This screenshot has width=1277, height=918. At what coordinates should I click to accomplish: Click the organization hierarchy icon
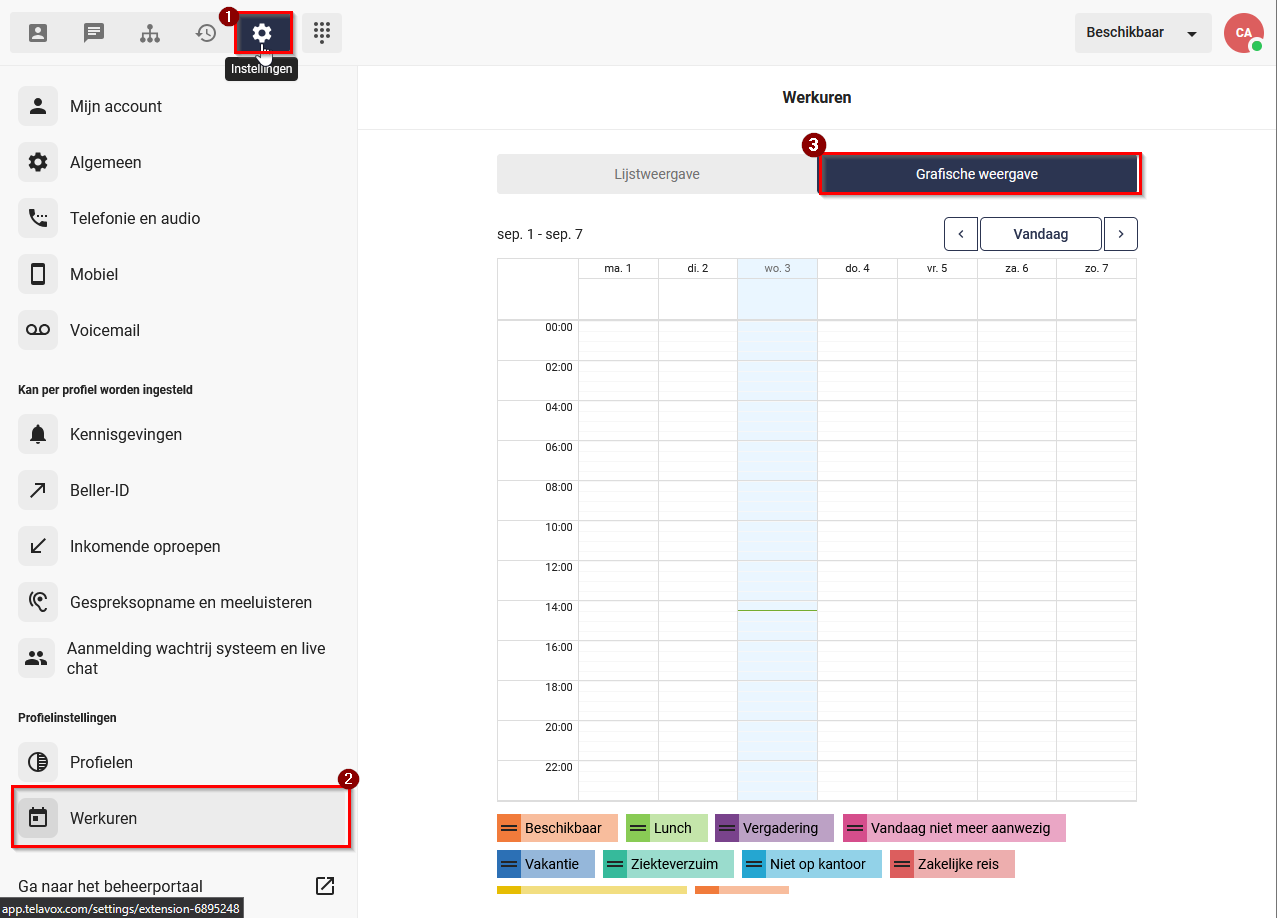coord(150,33)
